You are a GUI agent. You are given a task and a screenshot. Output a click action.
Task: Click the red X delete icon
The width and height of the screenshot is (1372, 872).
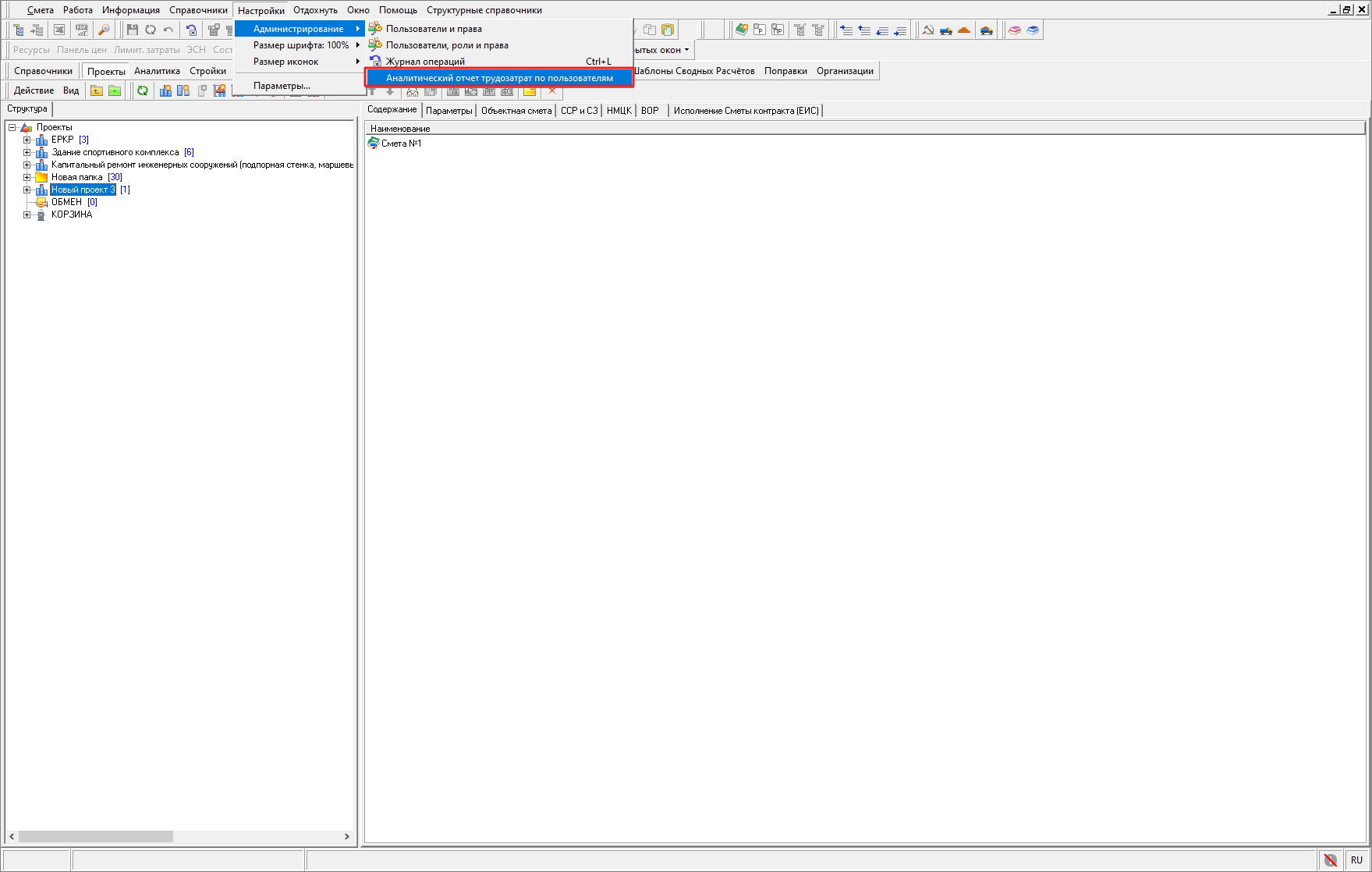[x=552, y=91]
